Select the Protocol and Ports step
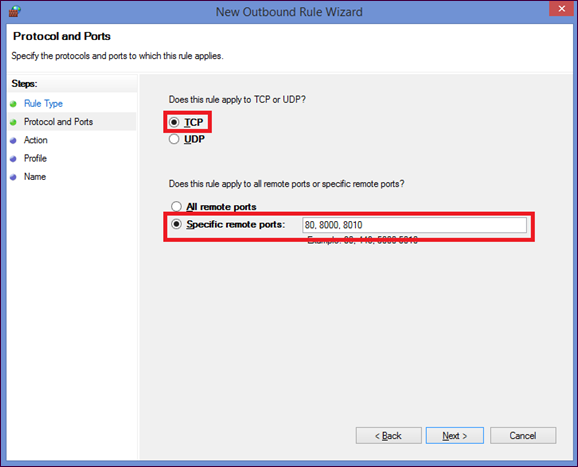578x467 pixels. pos(58,122)
